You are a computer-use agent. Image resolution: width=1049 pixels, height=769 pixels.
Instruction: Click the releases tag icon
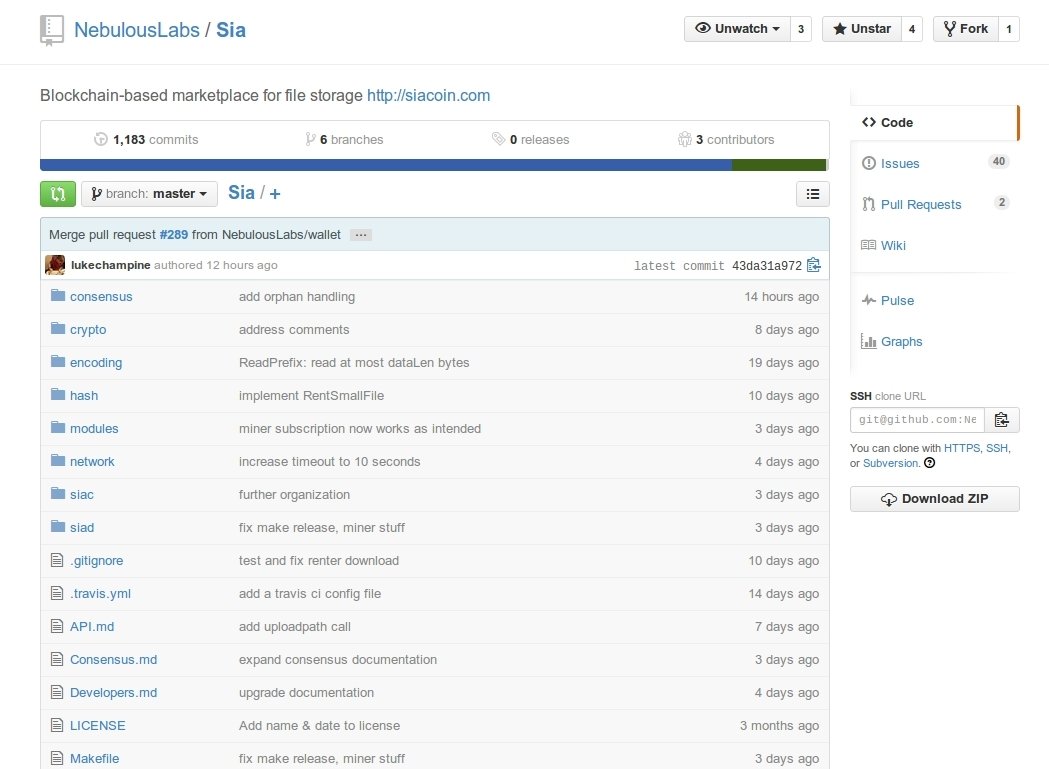pyautogui.click(x=498, y=139)
